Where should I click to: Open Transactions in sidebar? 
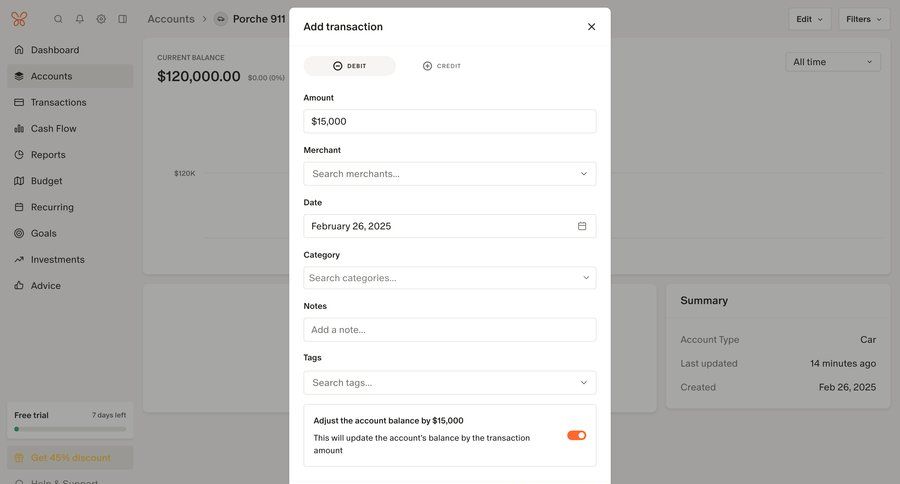click(x=70, y=102)
